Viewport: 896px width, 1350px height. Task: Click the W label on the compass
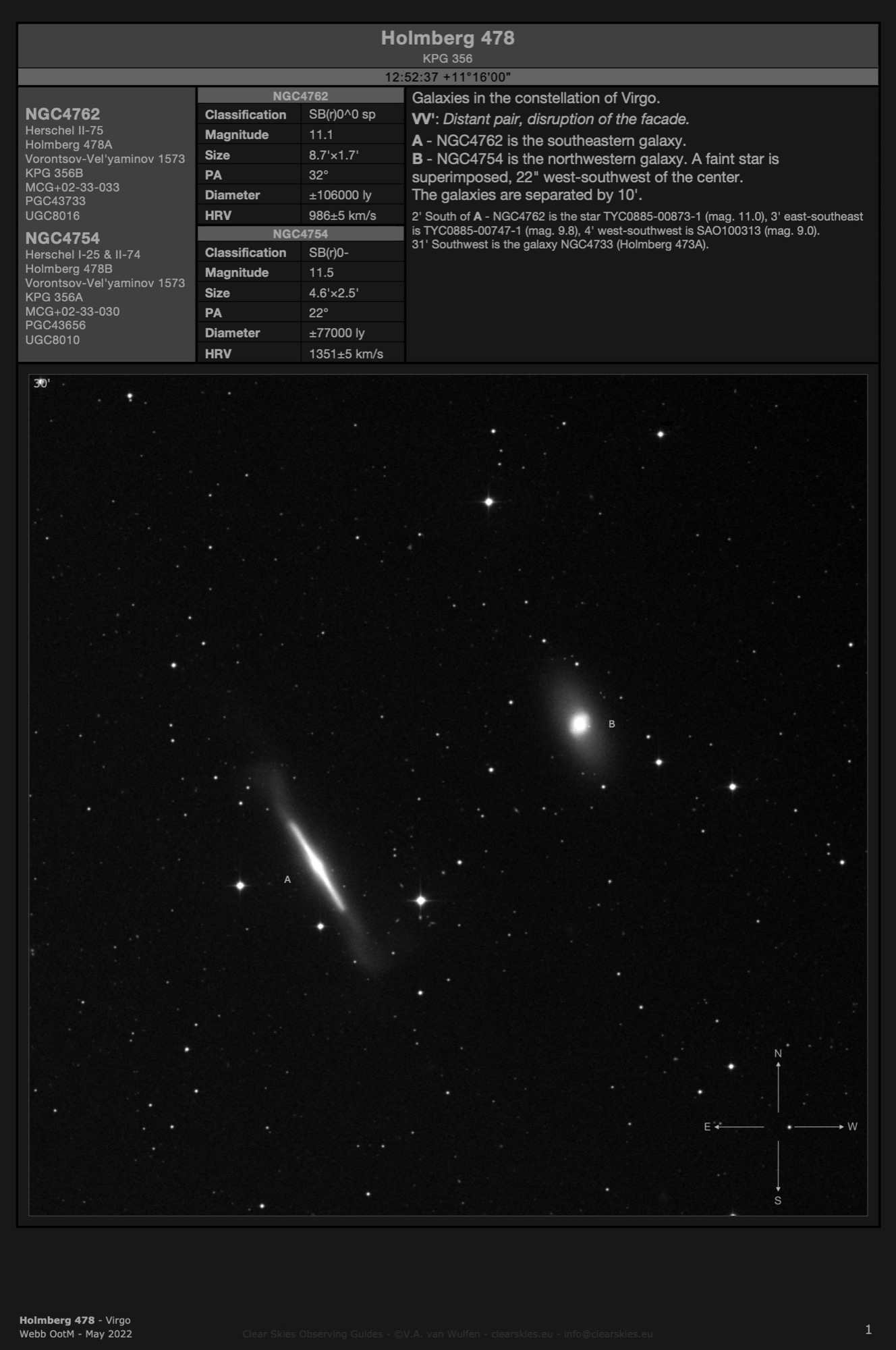(x=853, y=1127)
